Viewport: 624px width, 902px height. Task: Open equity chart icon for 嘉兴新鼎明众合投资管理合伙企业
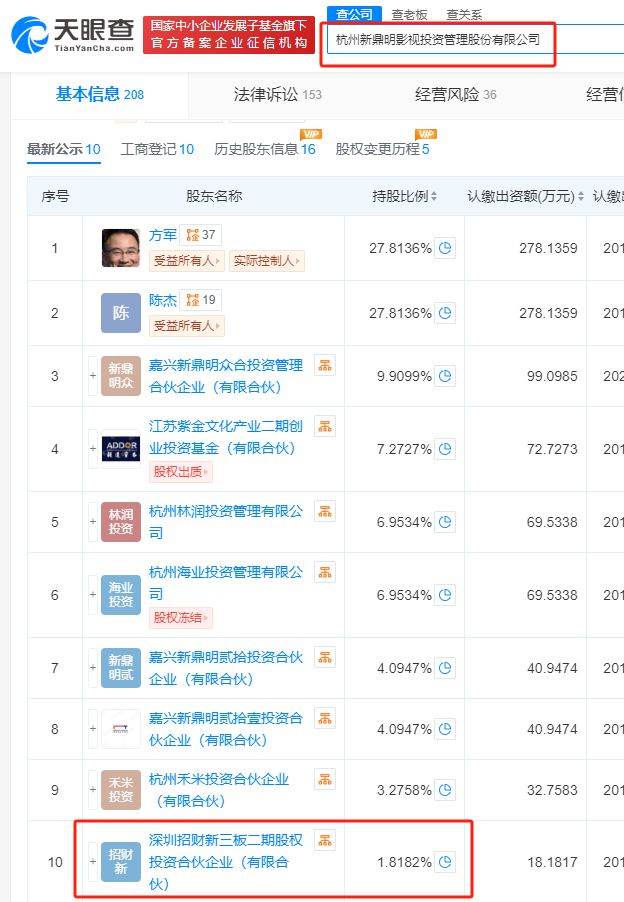[325, 365]
